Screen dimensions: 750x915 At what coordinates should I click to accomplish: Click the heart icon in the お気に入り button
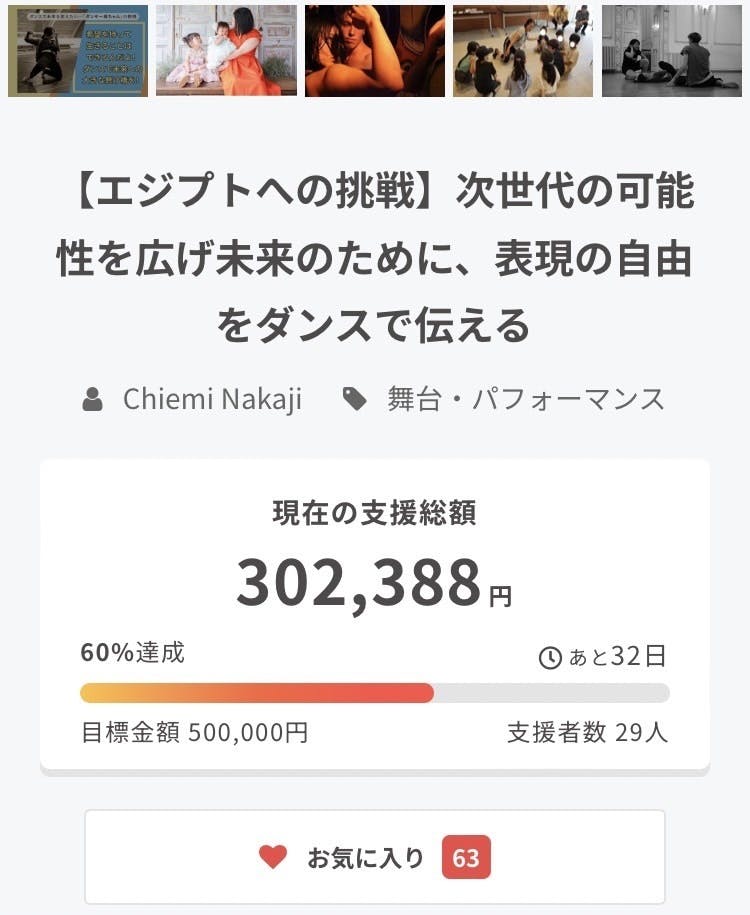tap(272, 857)
